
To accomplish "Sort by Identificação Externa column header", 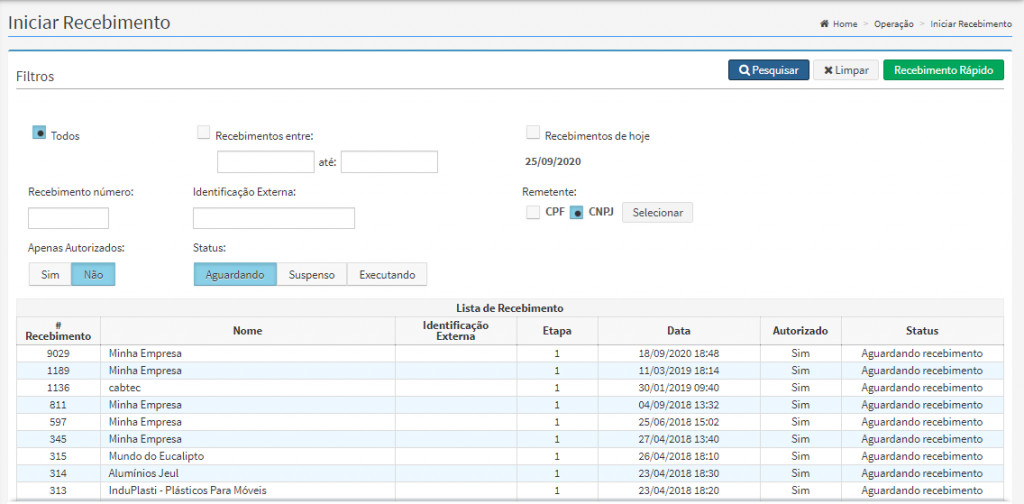I will click(456, 330).
